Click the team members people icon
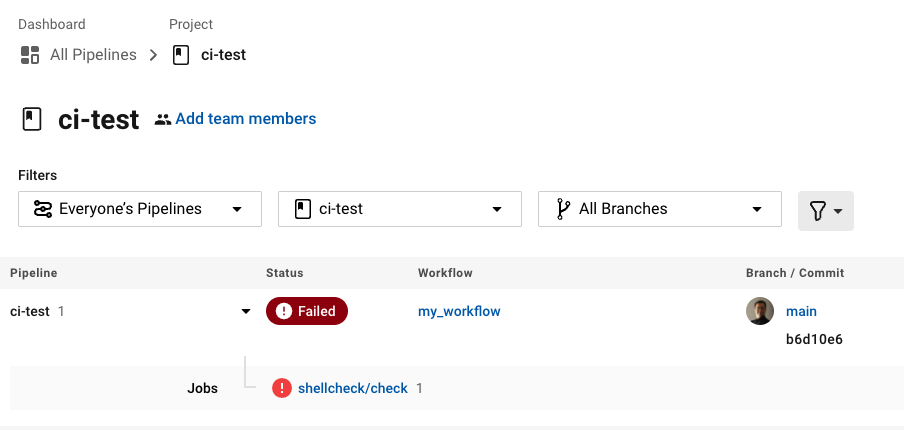The width and height of the screenshot is (904, 435). [x=163, y=119]
